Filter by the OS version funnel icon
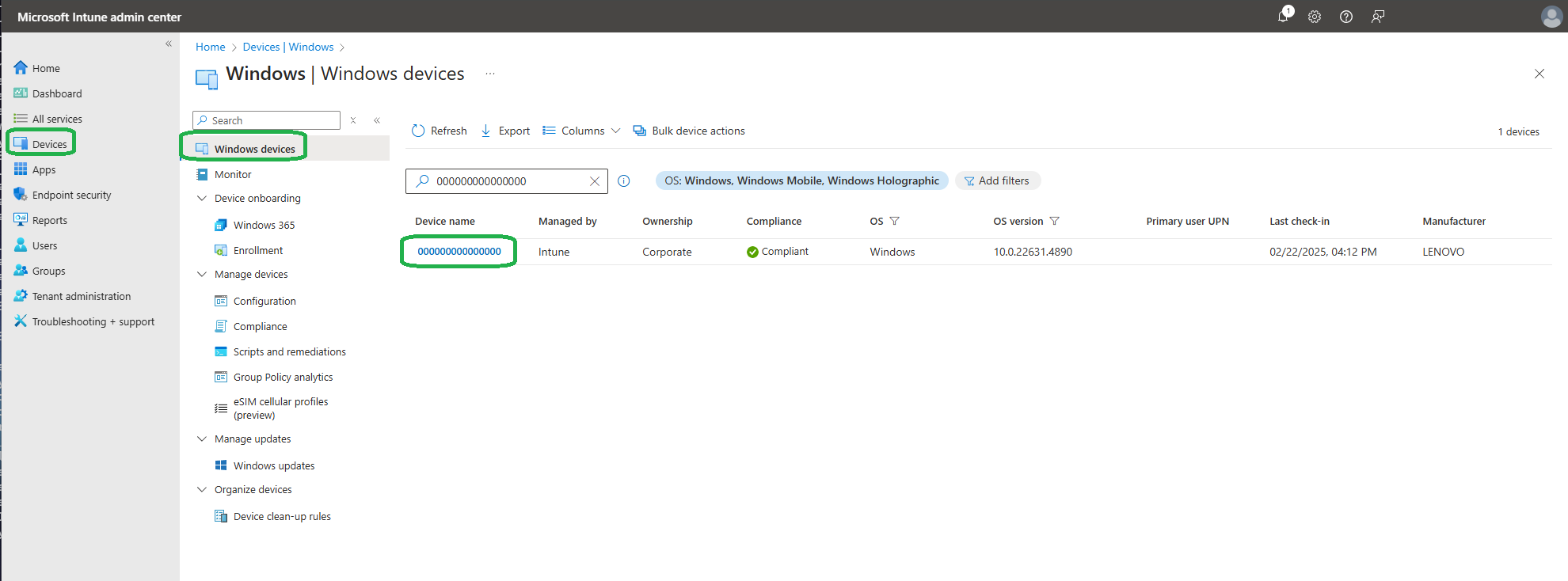Image resolution: width=1568 pixels, height=581 pixels. 1055,222
